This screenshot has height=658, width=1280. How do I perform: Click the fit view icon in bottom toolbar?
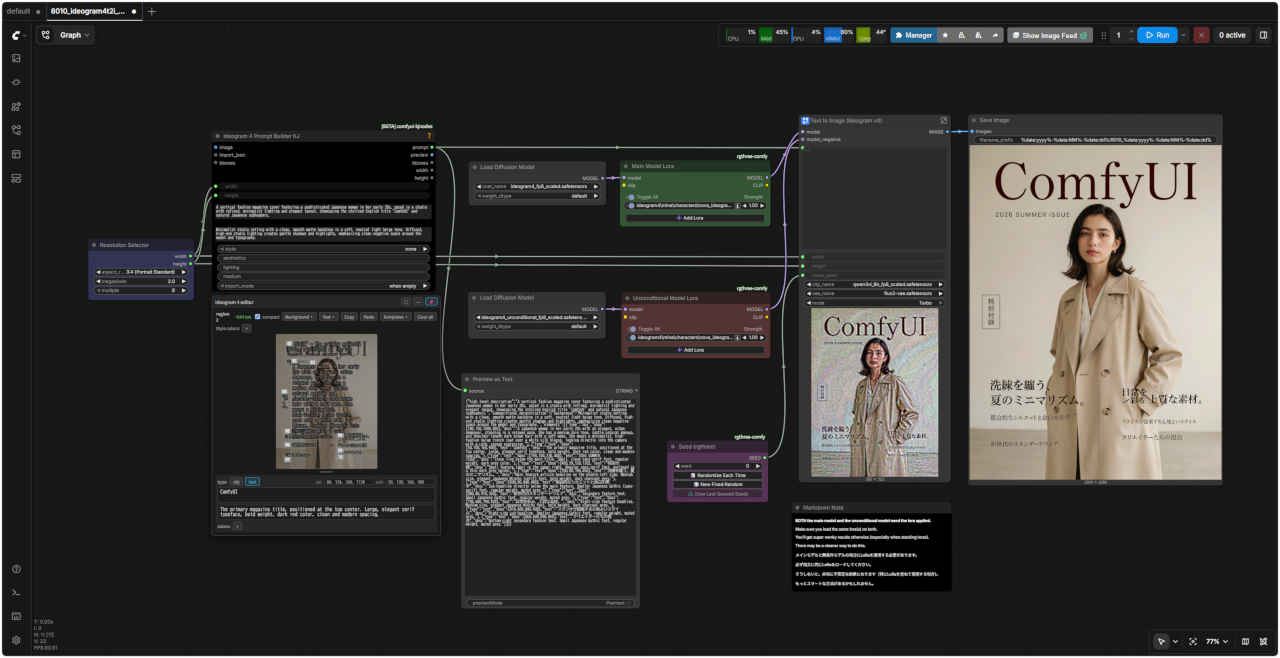click(1193, 641)
